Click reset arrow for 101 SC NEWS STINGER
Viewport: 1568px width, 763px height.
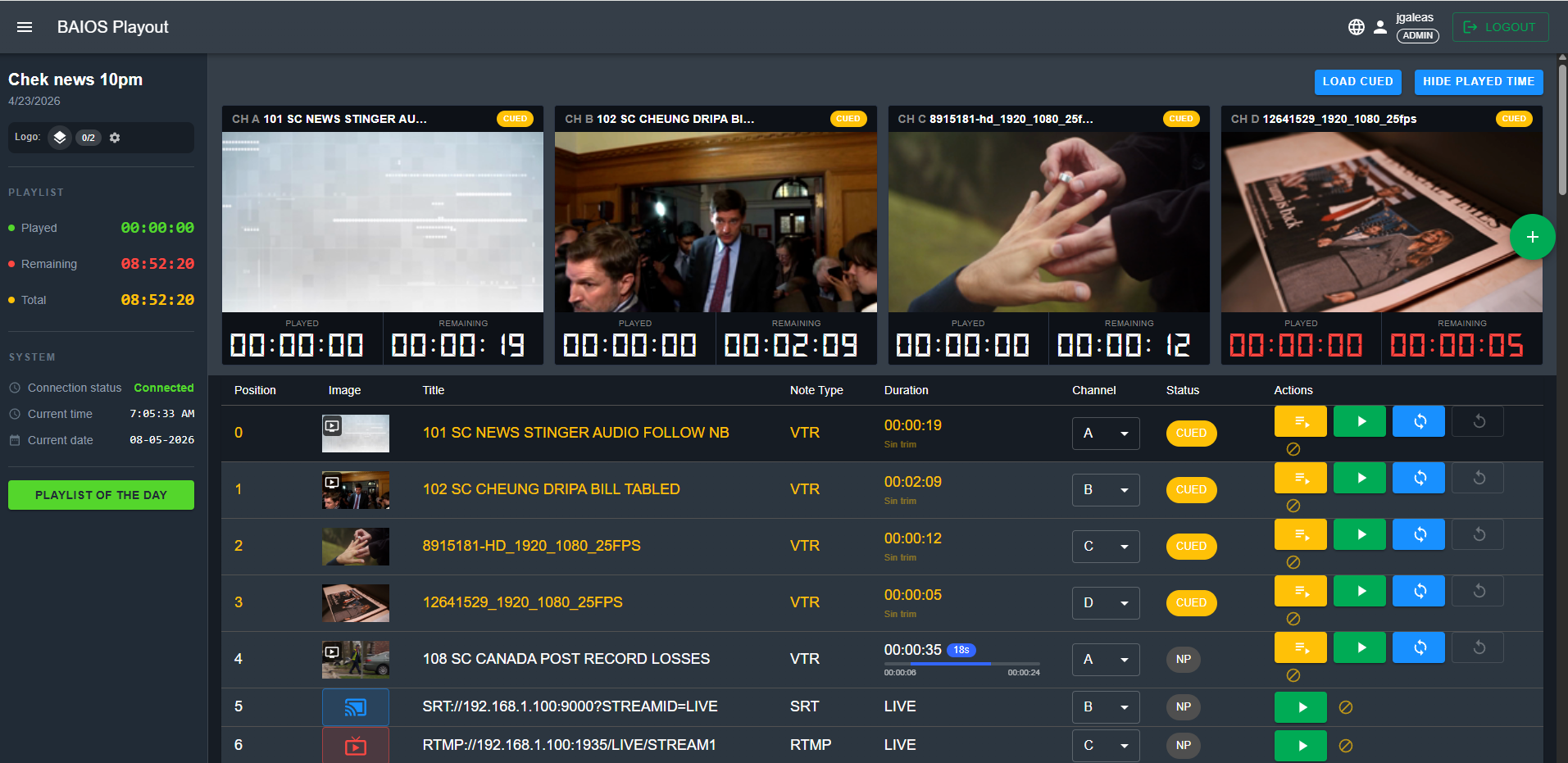point(1479,421)
